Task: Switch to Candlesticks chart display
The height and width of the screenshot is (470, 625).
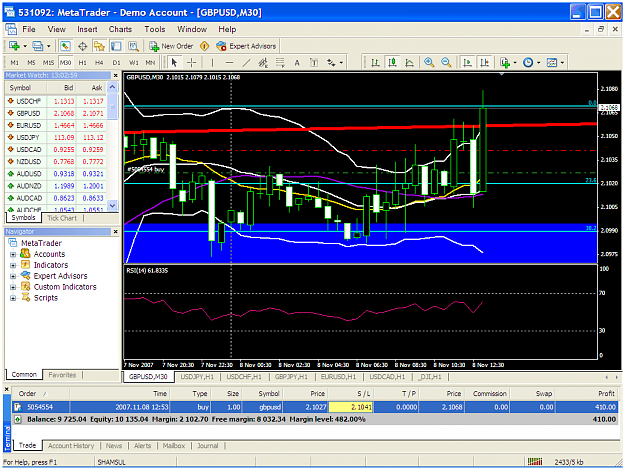Action: click(393, 63)
